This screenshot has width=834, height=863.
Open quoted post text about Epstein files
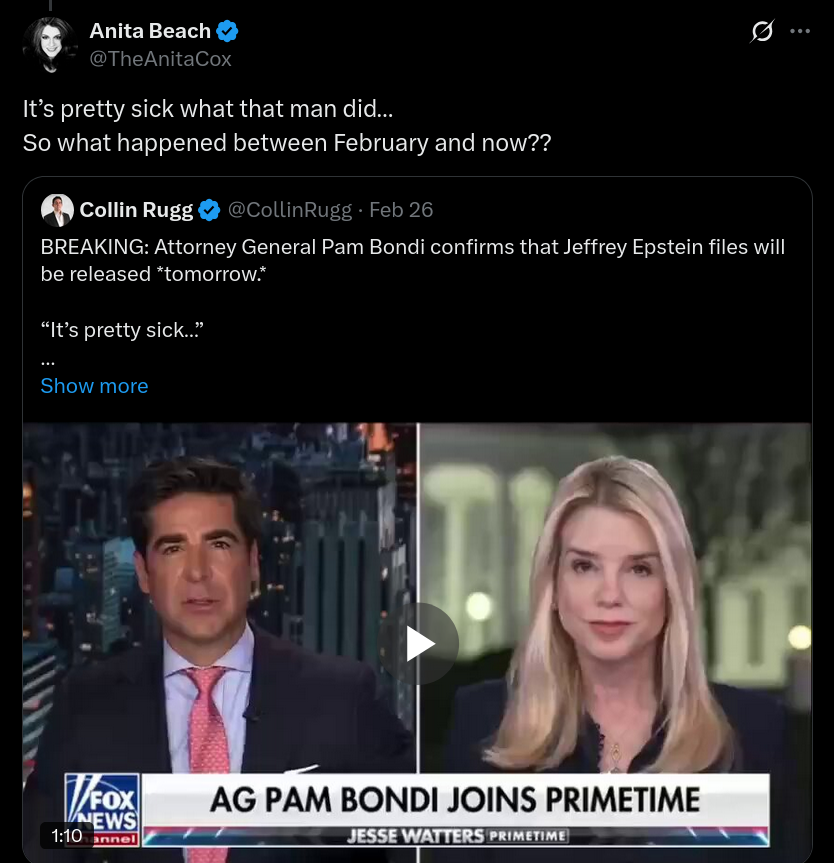click(x=412, y=260)
